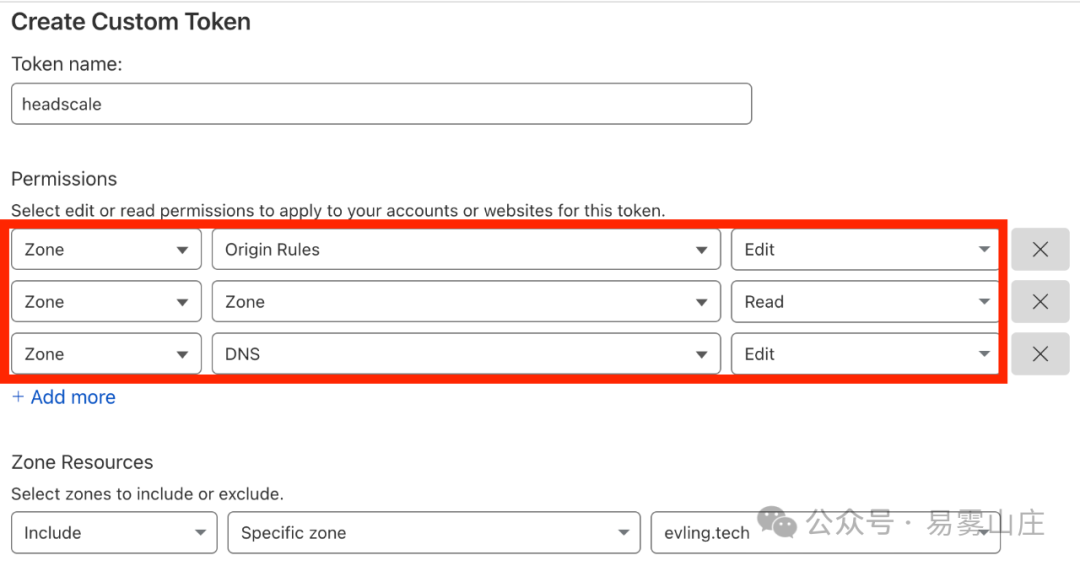Remove the Zone Read permission row
Screen dimensions: 1080x566
(1040, 302)
